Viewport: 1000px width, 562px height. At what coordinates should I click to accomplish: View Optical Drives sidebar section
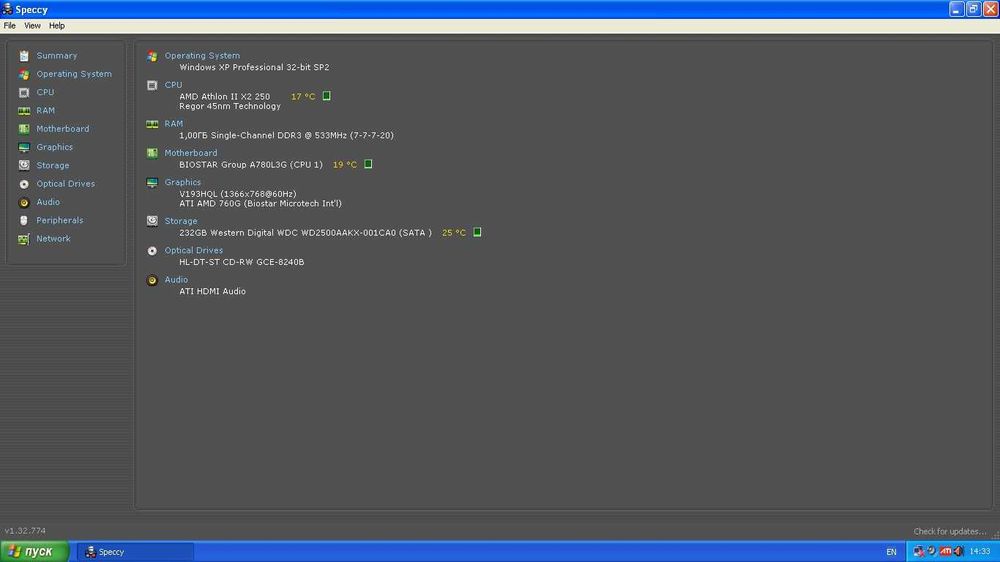point(66,184)
